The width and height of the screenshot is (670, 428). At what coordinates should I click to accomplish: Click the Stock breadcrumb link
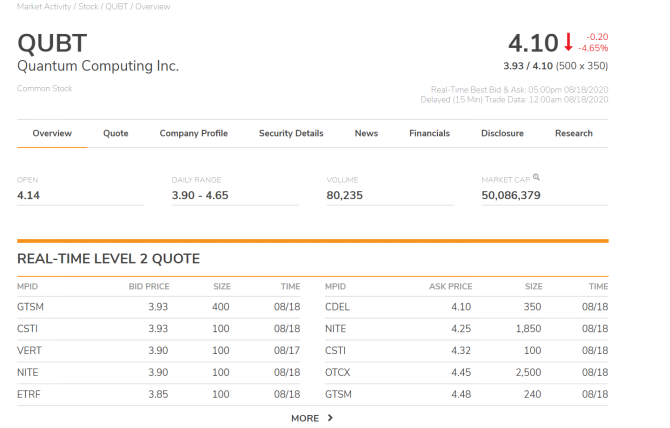tap(88, 6)
